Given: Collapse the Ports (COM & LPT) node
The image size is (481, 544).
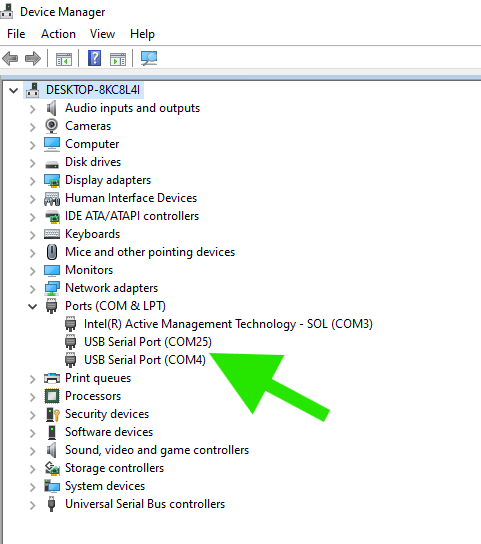Looking at the screenshot, I should point(33,306).
